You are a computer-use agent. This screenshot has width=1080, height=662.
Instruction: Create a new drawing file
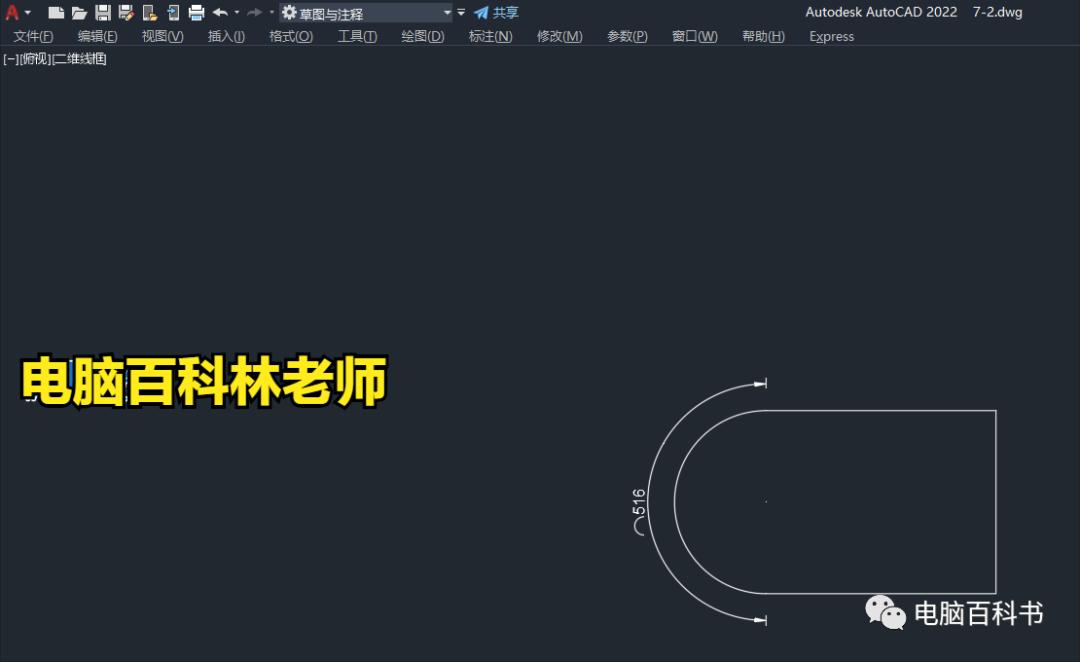[55, 12]
